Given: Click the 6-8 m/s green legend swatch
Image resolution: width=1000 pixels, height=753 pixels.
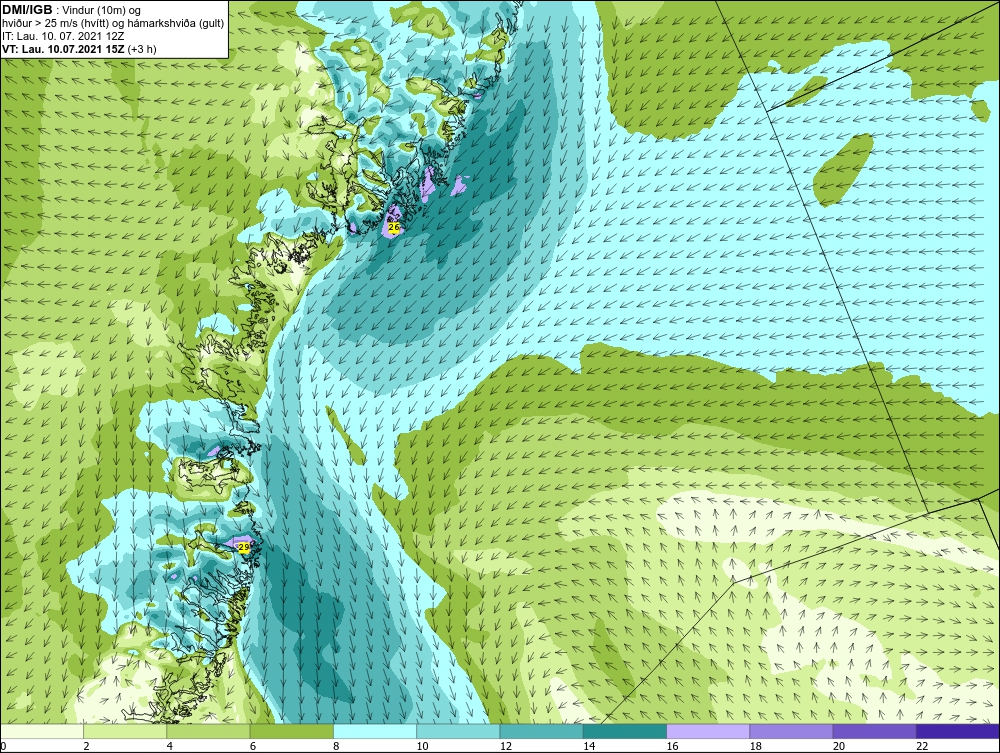Looking at the screenshot, I should pos(291,731).
